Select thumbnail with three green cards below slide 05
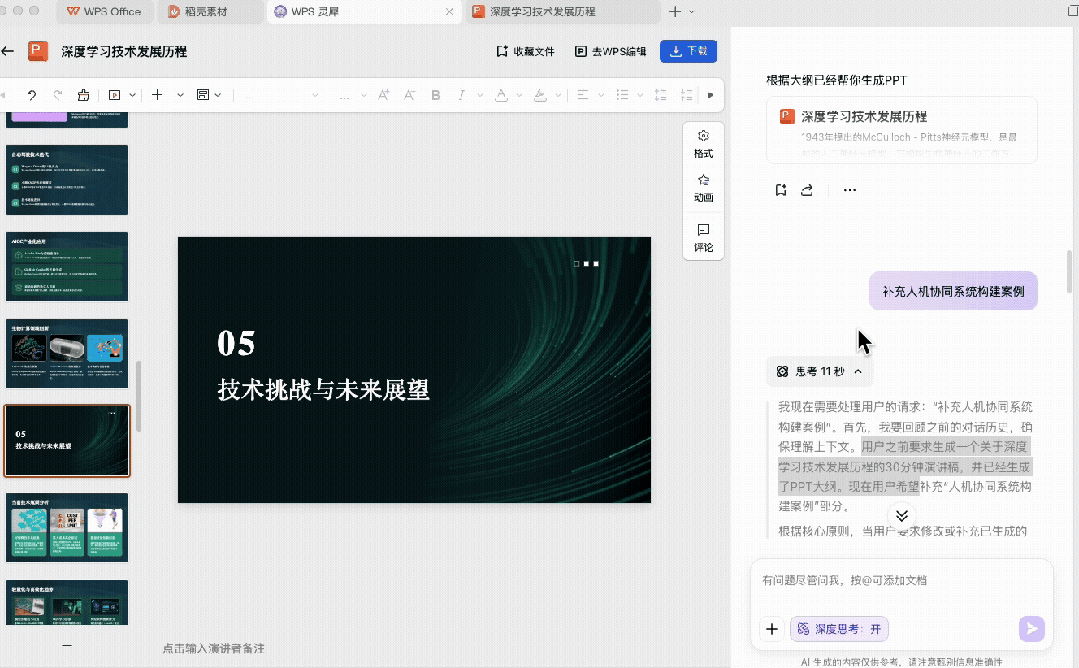Screen dimensions: 1079x668 (x=67, y=528)
